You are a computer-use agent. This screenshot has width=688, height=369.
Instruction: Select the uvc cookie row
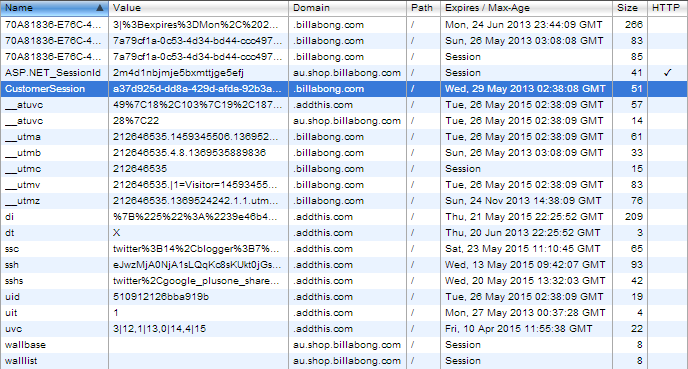point(344,329)
